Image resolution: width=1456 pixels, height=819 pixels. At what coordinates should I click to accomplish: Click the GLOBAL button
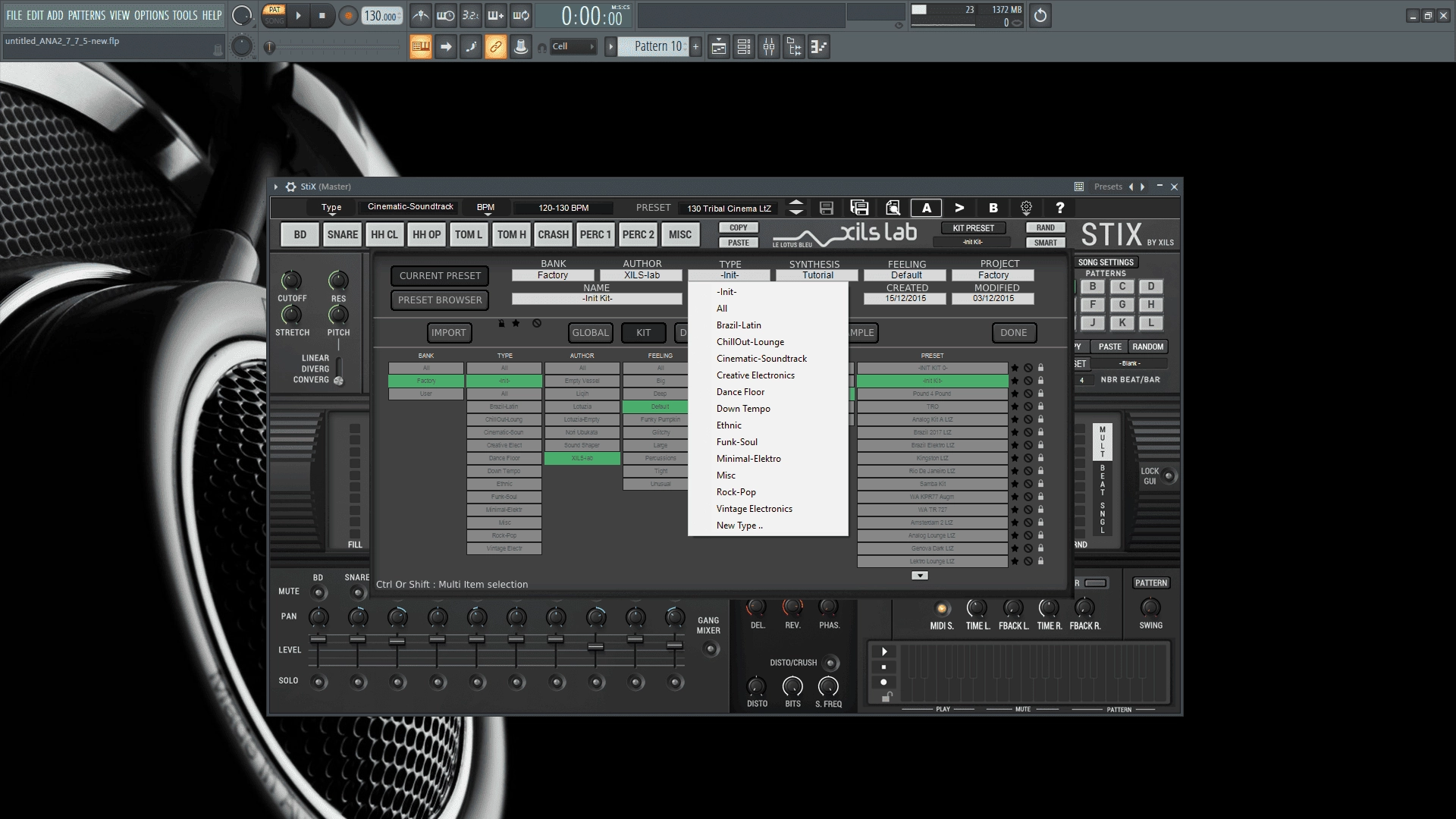point(590,333)
